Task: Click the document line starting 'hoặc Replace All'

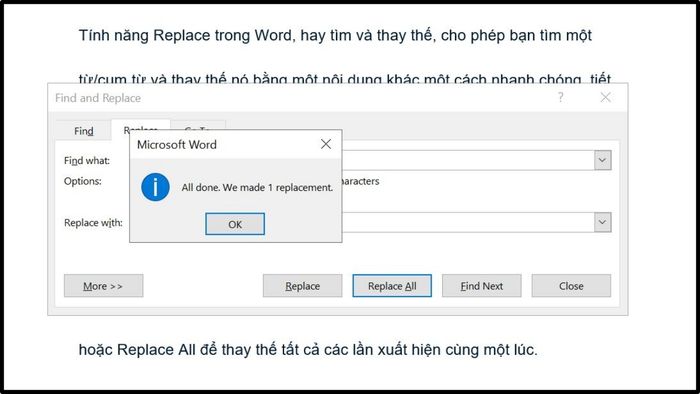Action: (308, 349)
